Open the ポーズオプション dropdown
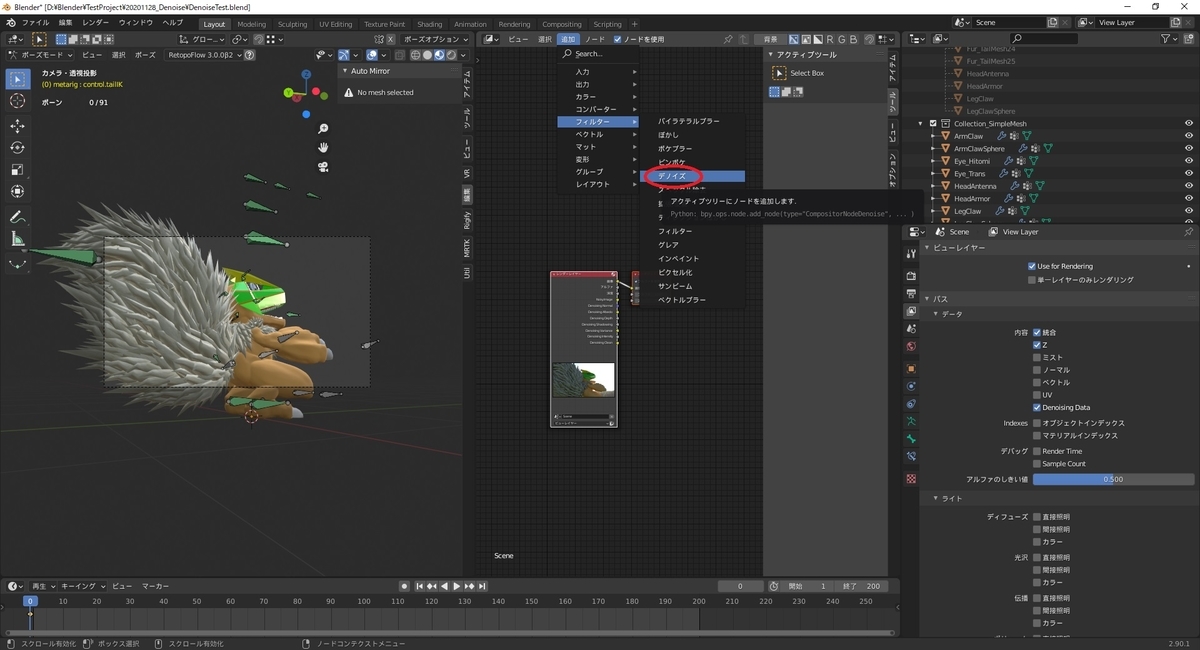This screenshot has height=650, width=1200. (434, 39)
